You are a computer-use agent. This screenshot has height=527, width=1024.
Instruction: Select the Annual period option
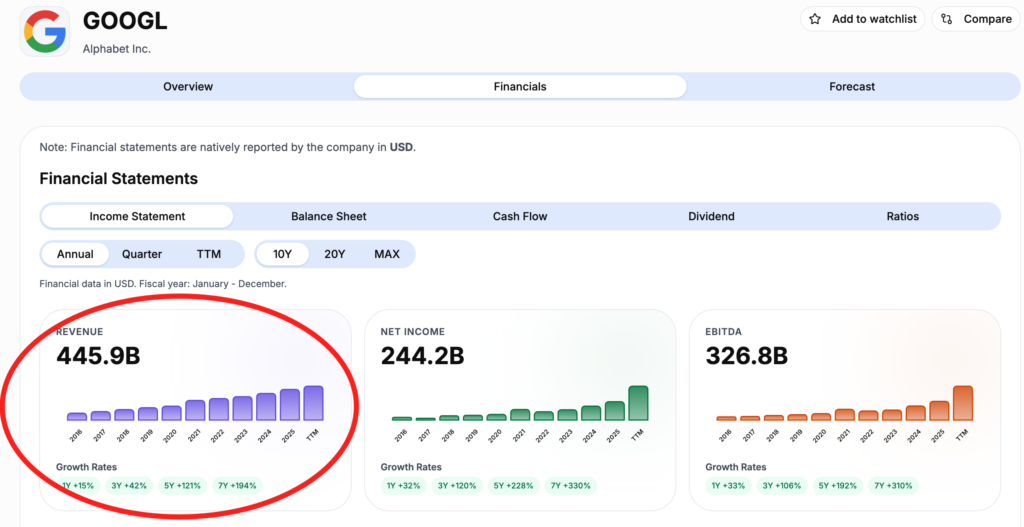pyautogui.click(x=75, y=254)
